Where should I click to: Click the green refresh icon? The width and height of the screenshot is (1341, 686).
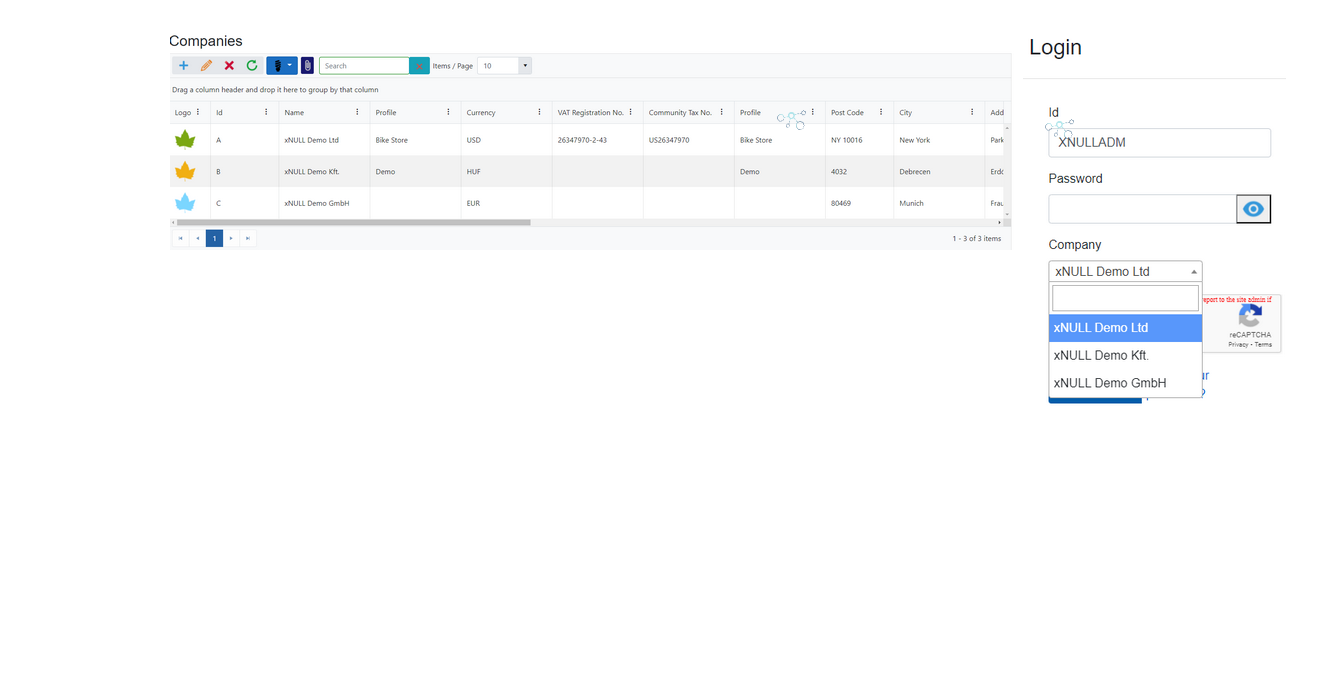(252, 66)
